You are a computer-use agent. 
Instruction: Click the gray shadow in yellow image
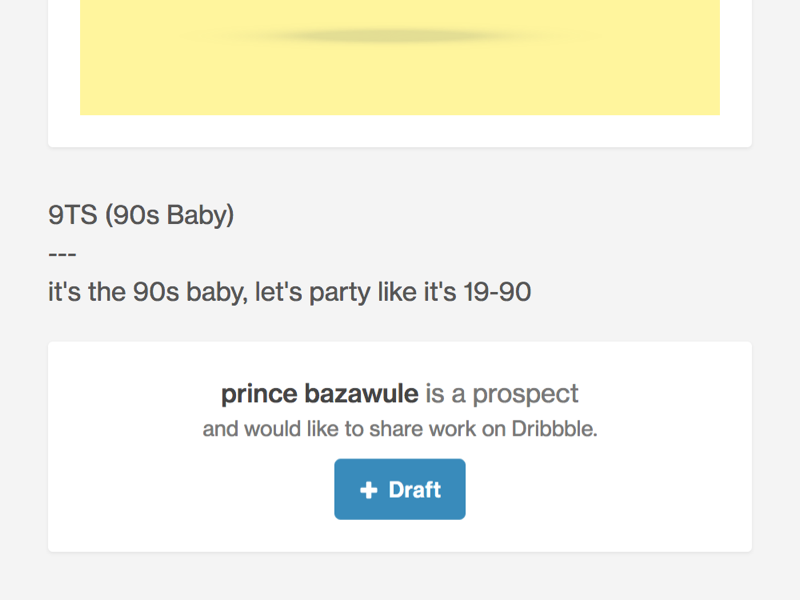click(398, 37)
